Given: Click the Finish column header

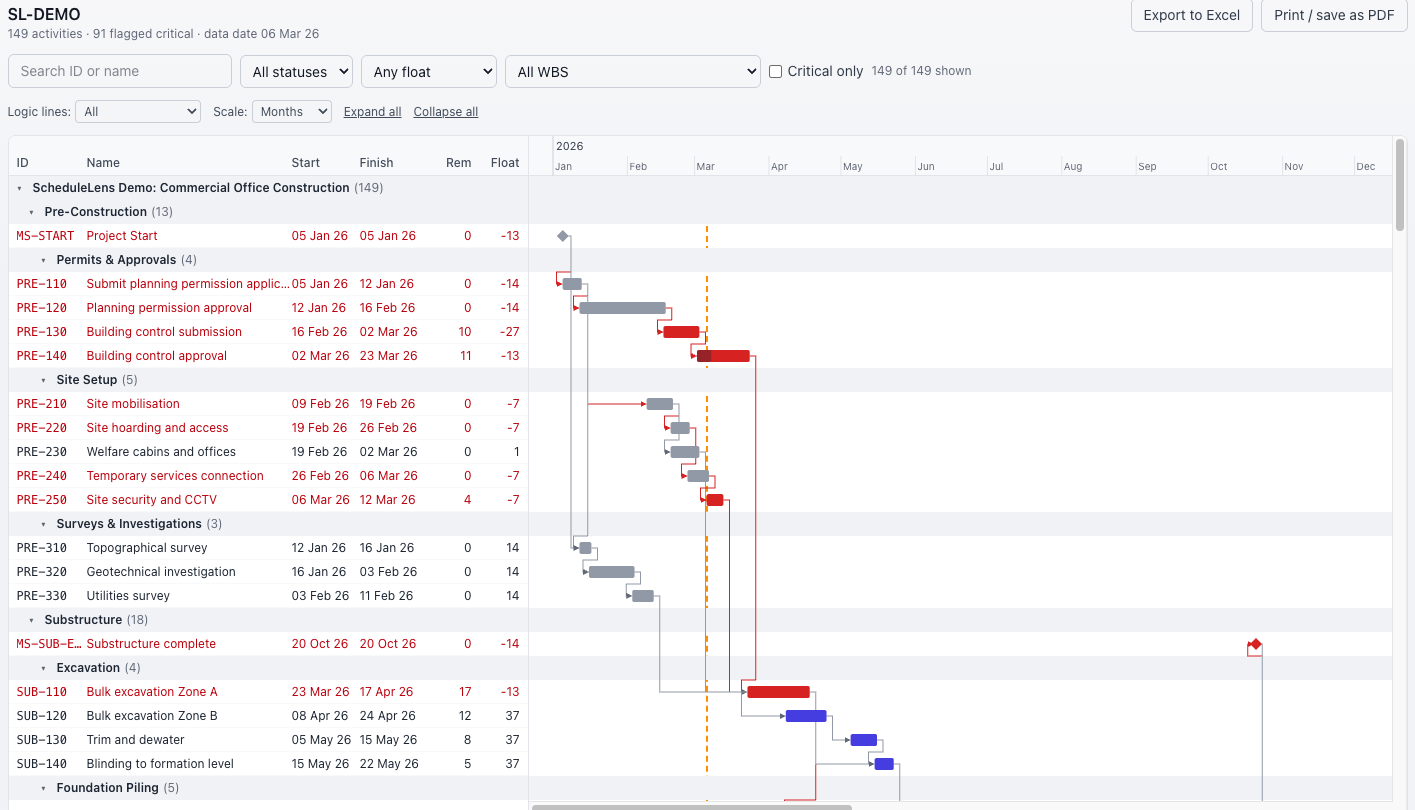Looking at the screenshot, I should [376, 163].
